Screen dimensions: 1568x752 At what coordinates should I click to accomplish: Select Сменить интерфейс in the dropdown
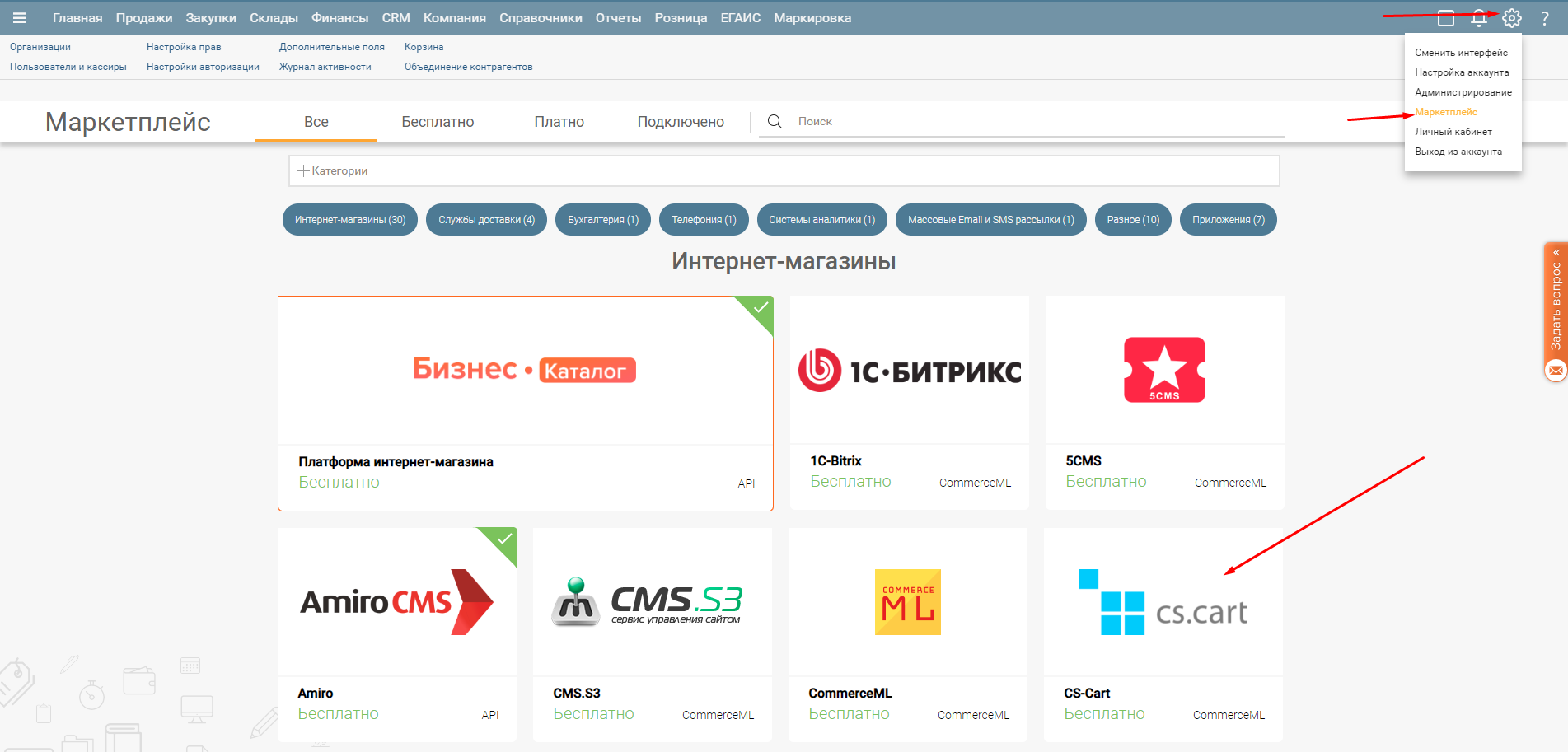1462,53
